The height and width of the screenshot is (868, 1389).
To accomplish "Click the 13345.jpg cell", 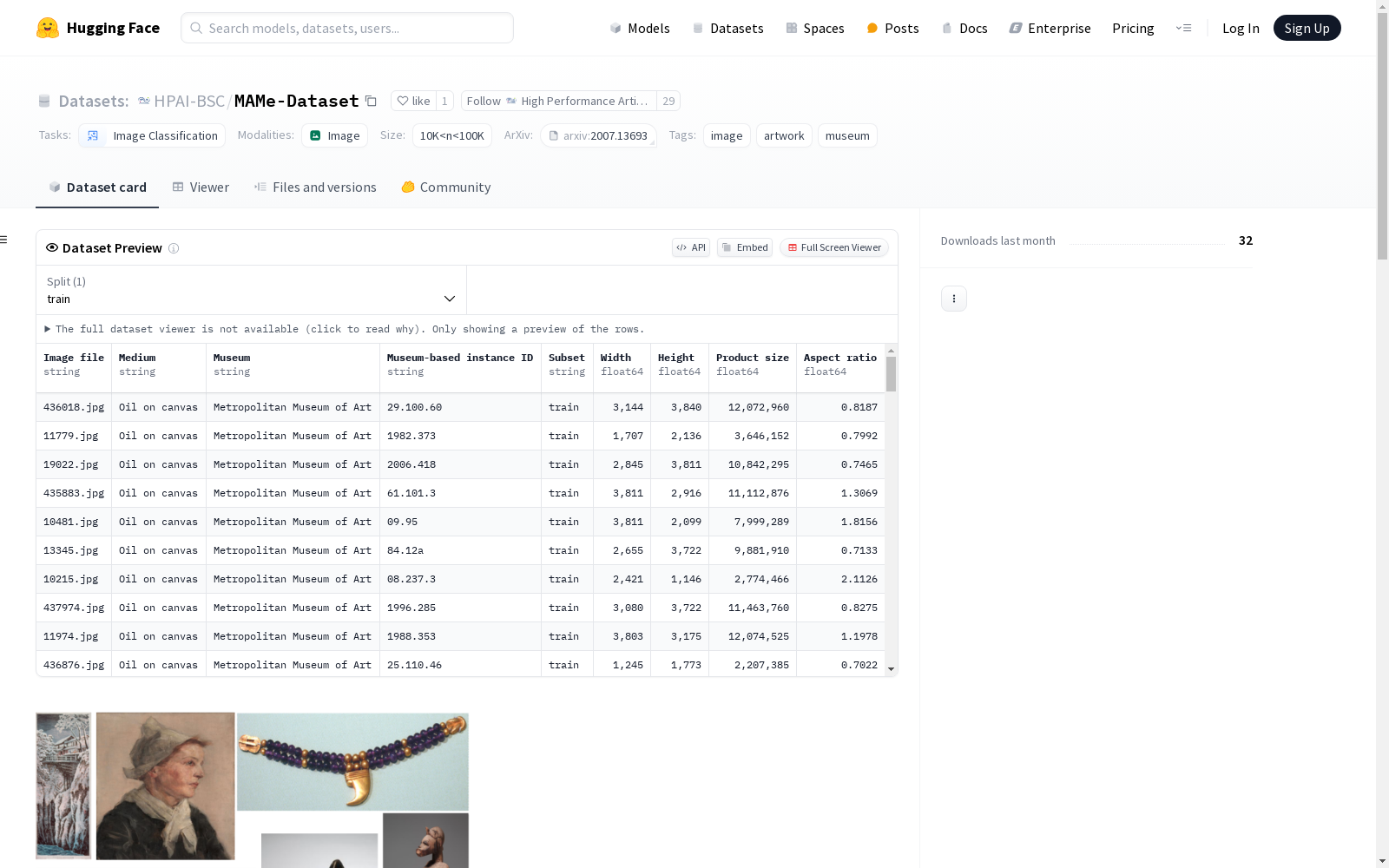I will pyautogui.click(x=74, y=550).
